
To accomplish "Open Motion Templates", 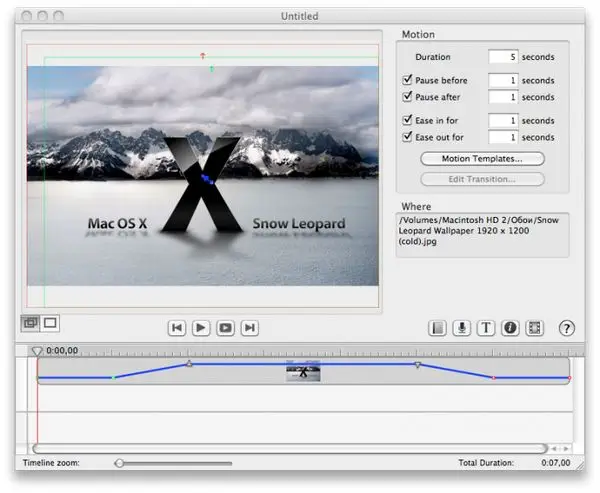I will [482, 159].
